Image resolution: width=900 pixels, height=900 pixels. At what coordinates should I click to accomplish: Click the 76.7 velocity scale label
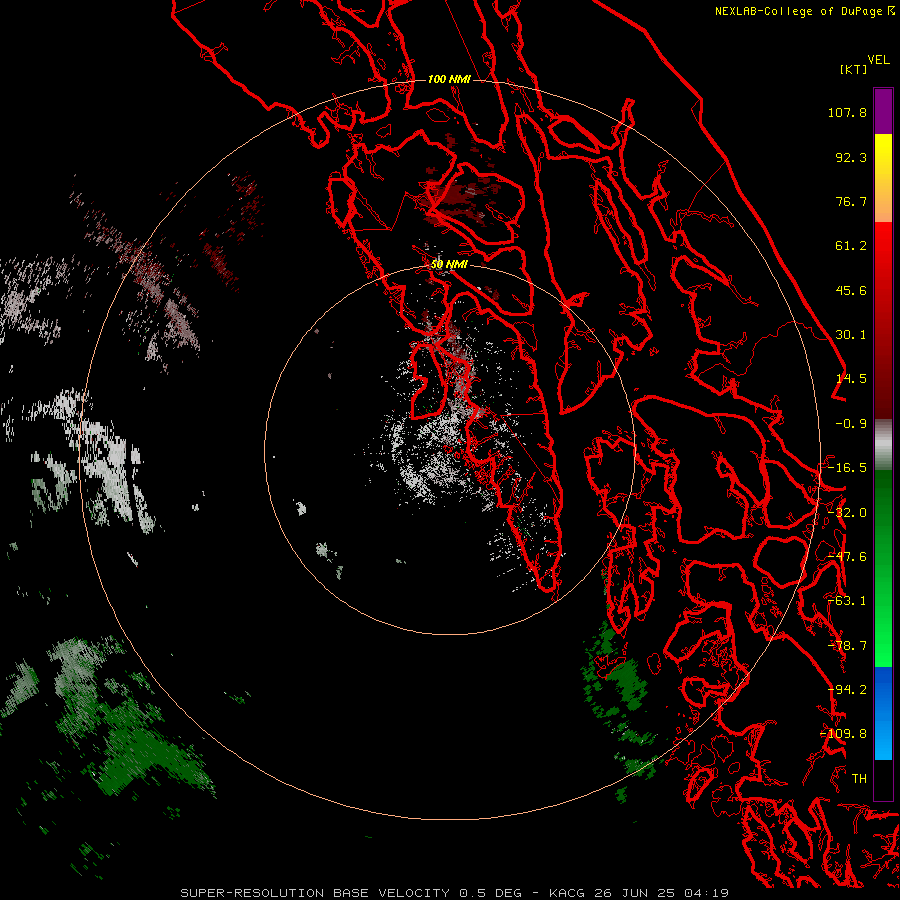(x=851, y=201)
